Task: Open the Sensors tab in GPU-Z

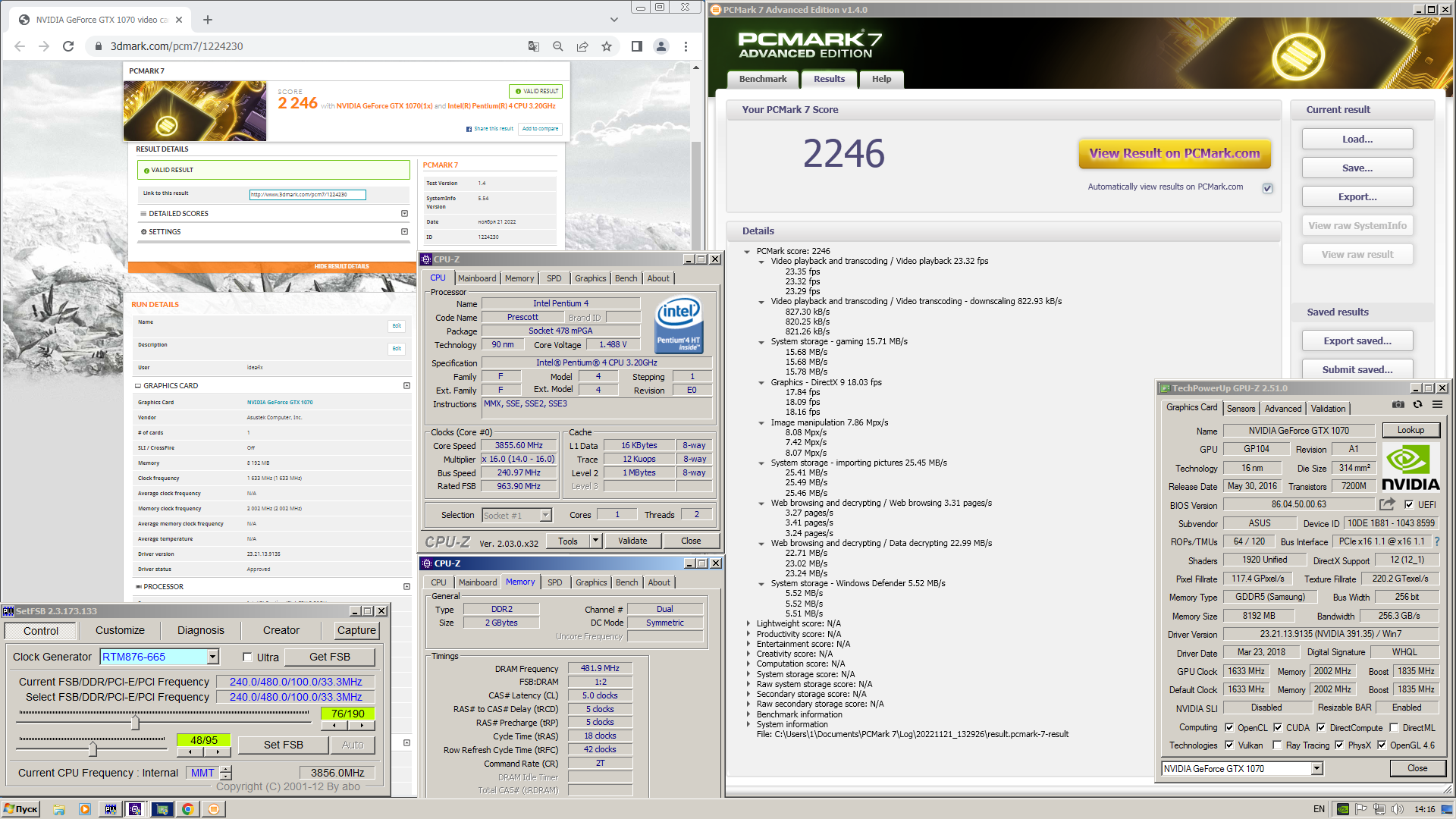Action: 1241,408
